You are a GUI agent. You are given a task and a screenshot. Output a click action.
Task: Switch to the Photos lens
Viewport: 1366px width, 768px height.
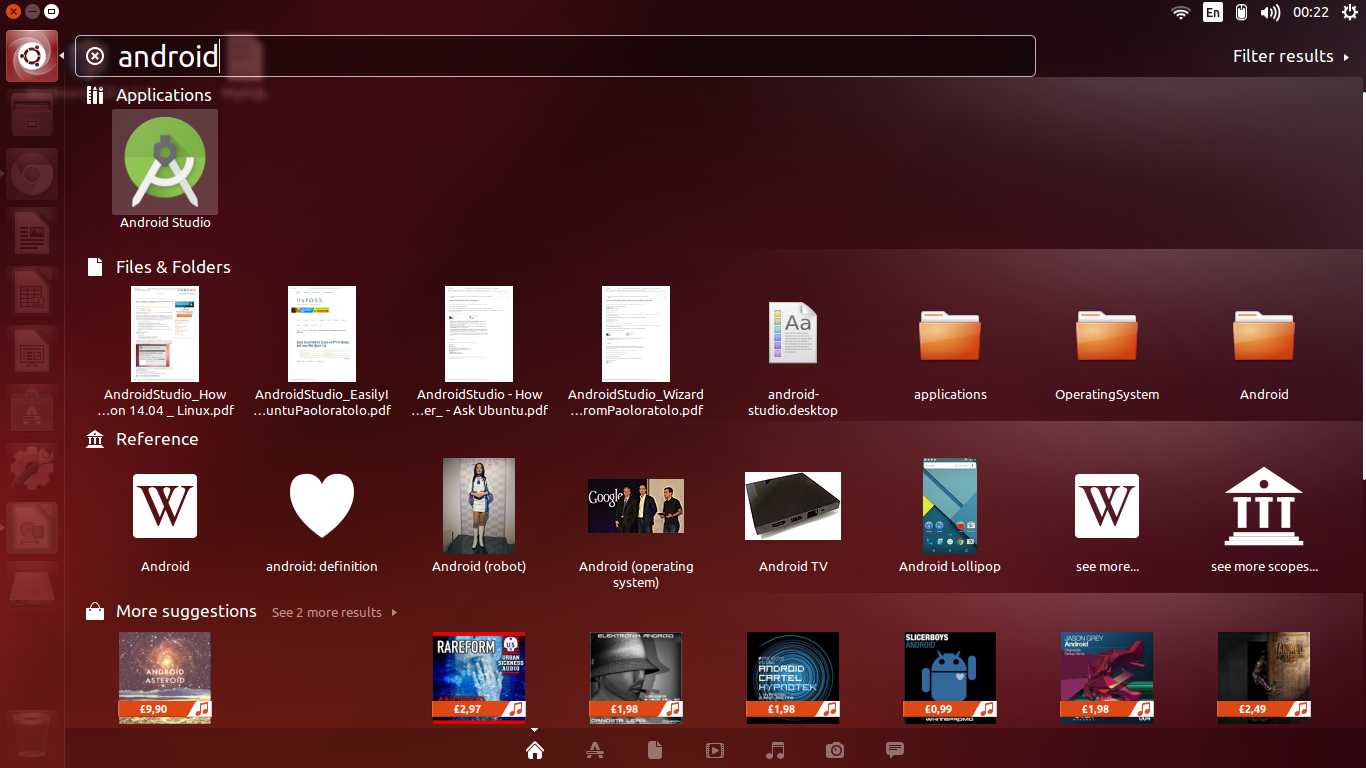[x=835, y=750]
